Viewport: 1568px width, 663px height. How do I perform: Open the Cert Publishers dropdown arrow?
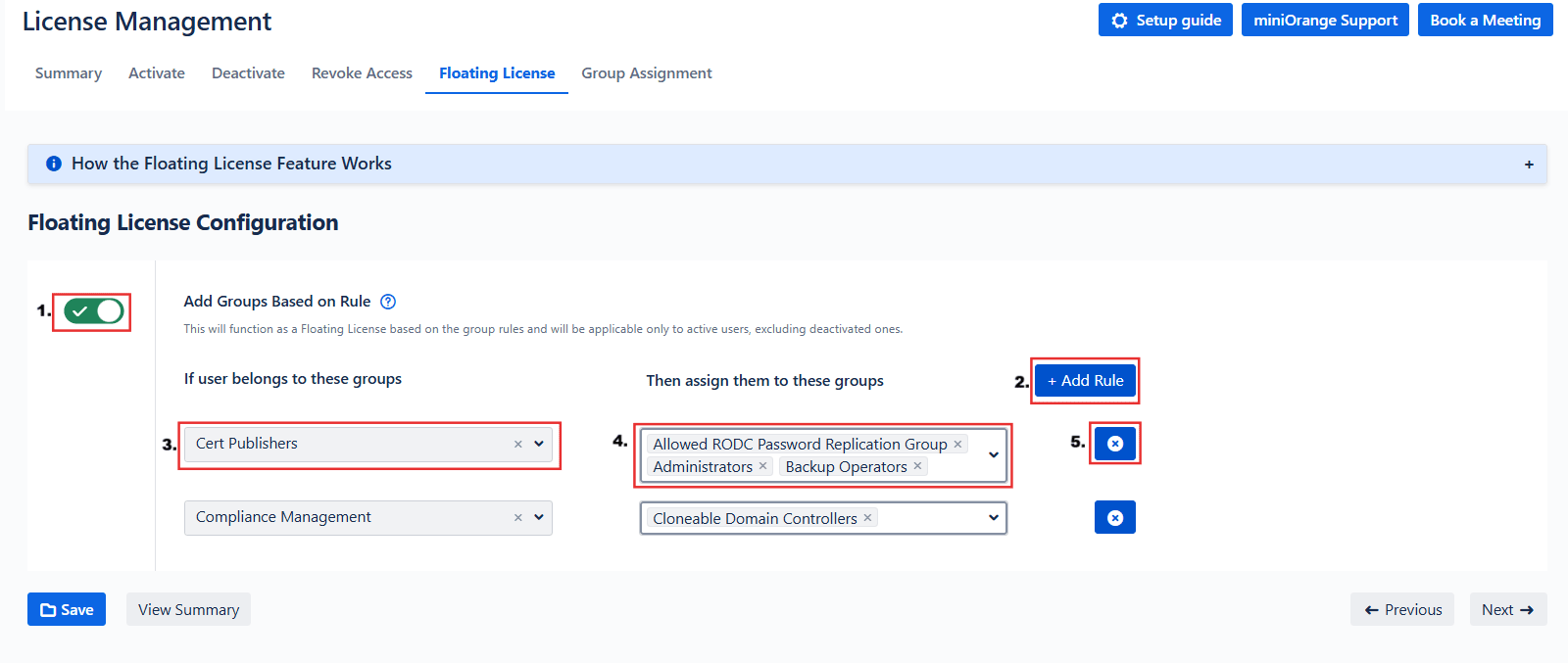point(539,444)
